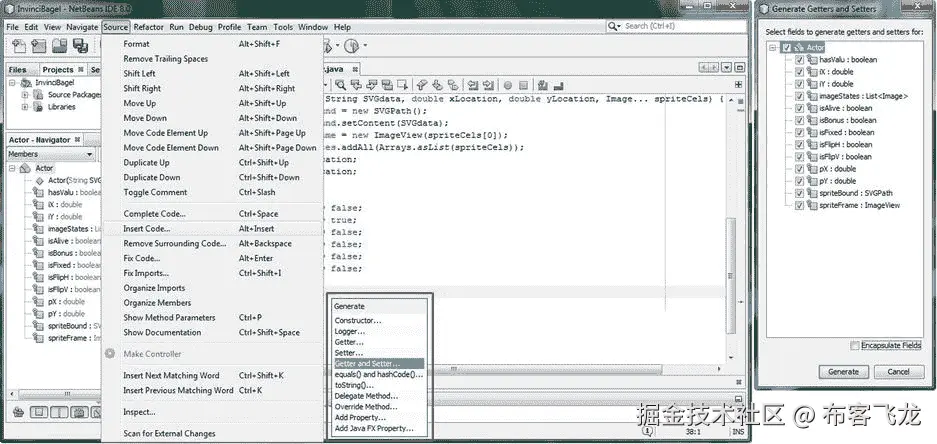This screenshot has height=444, width=937.
Task: Click the Next Bookmark editor icon
Action: pos(437,85)
